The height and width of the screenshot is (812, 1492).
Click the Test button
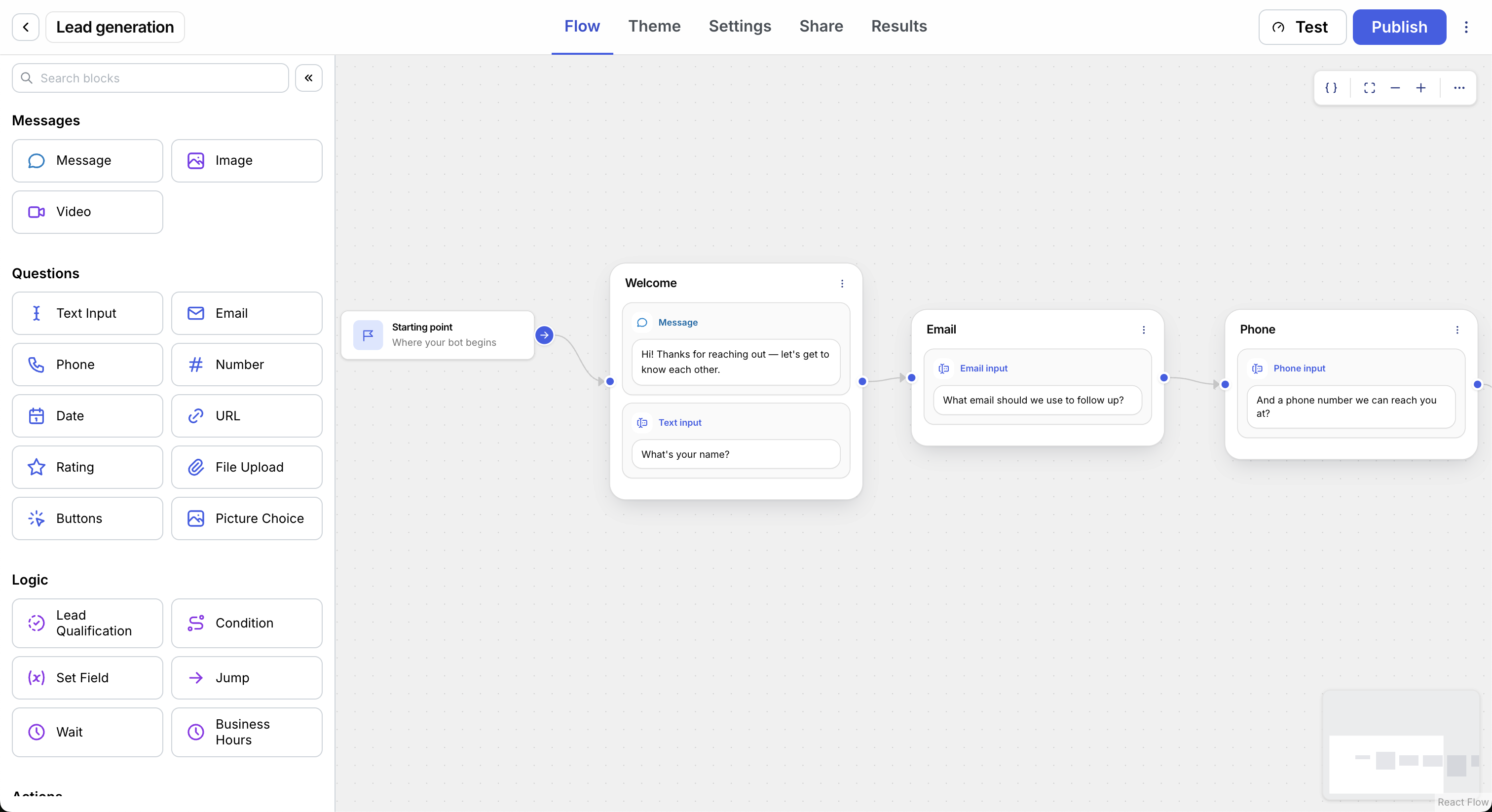(1302, 27)
